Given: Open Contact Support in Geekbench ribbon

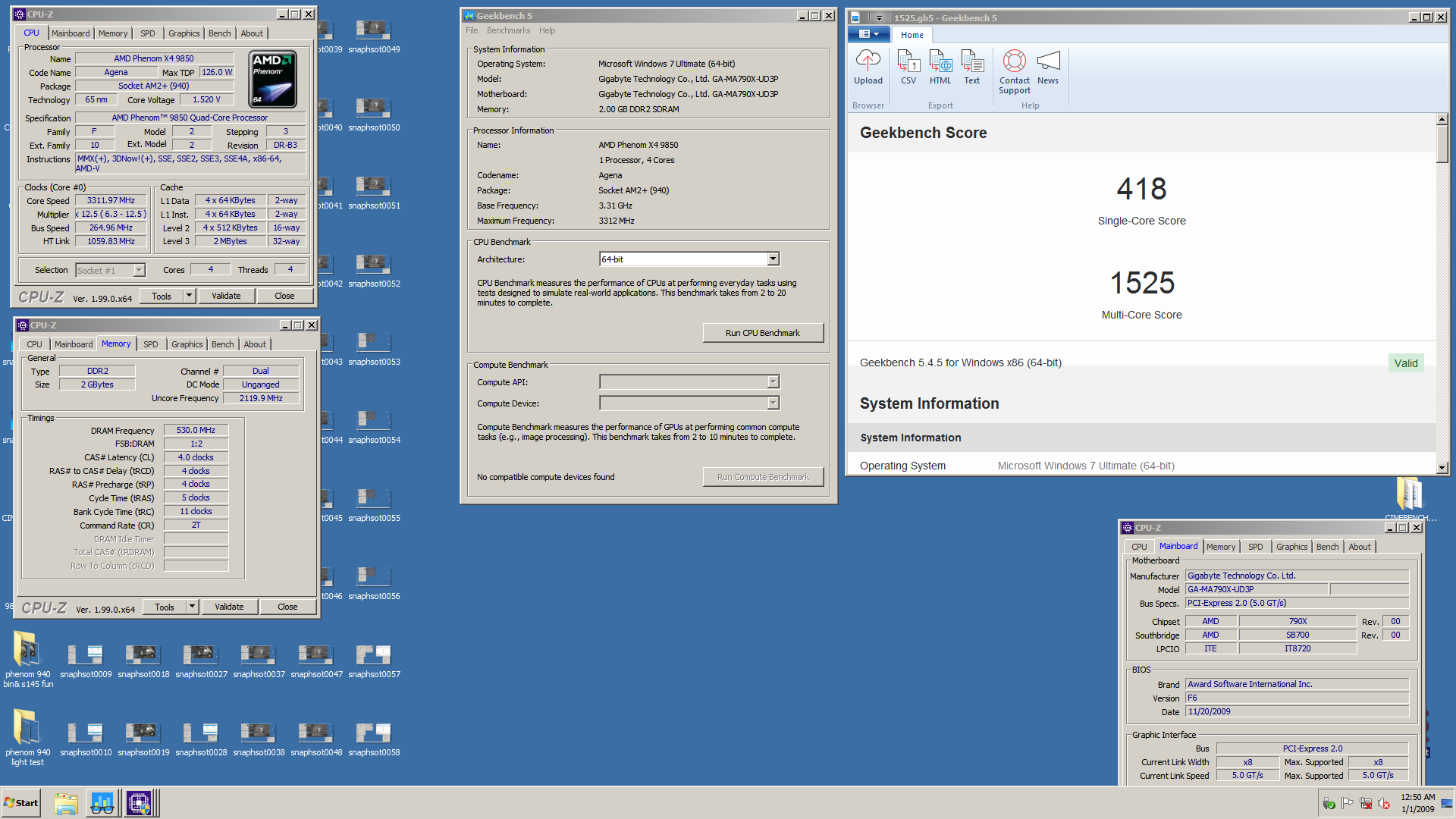Looking at the screenshot, I should [1014, 72].
